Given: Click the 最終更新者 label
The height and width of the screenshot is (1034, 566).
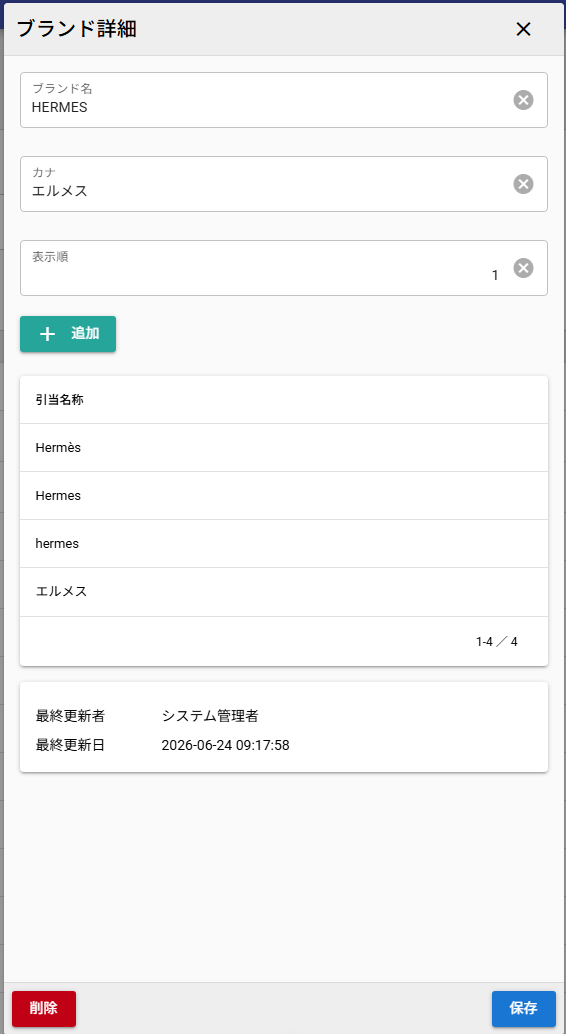Looking at the screenshot, I should point(70,715).
